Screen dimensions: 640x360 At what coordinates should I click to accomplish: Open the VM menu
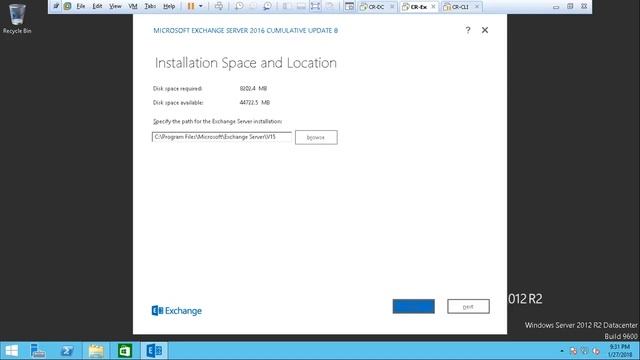click(x=133, y=6)
